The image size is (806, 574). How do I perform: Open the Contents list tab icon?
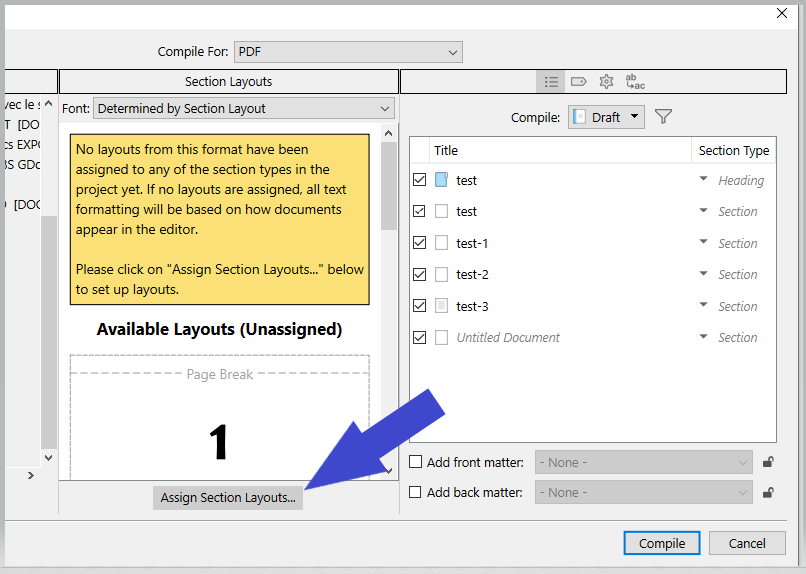(551, 82)
